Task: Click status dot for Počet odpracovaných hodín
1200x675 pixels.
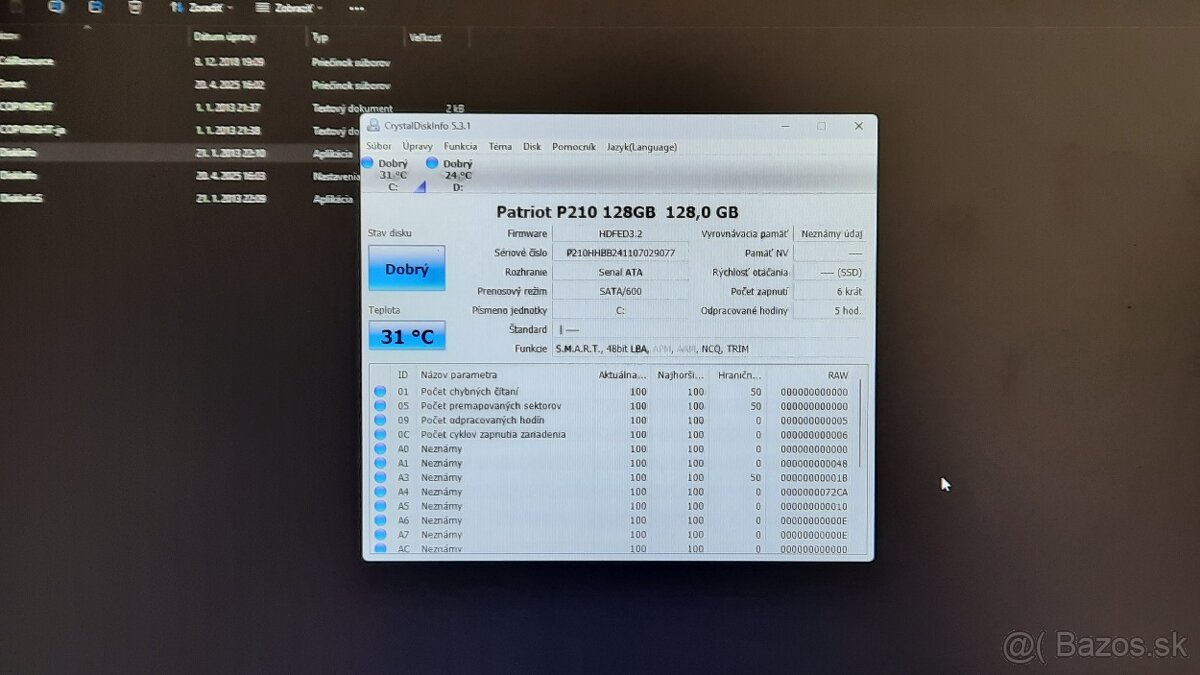Action: [382, 420]
